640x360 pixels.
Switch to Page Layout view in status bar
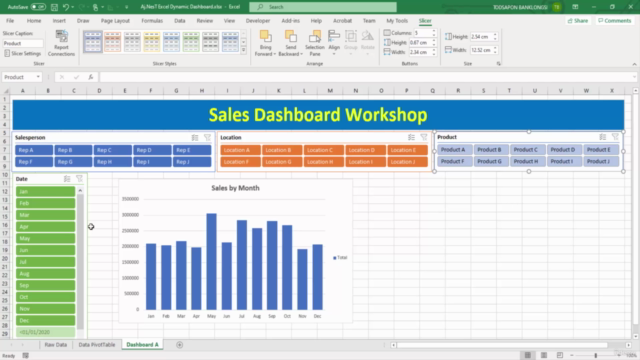coord(544,356)
